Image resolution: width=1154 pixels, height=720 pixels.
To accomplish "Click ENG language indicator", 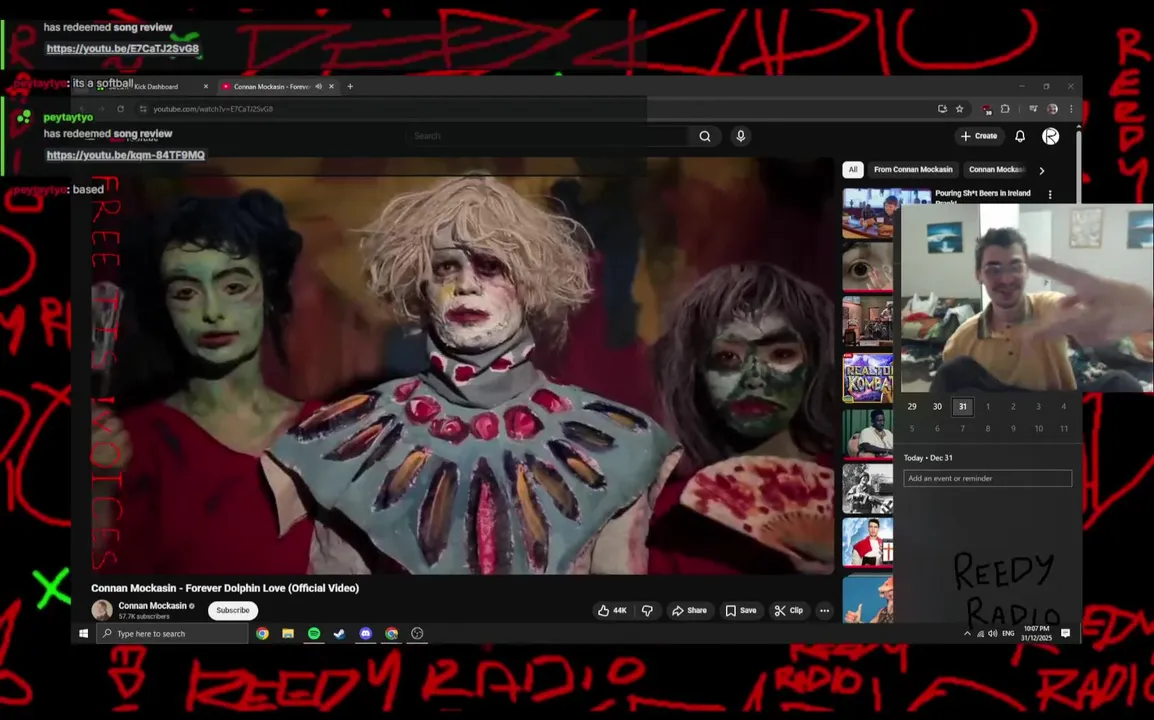I will click(x=1008, y=634).
